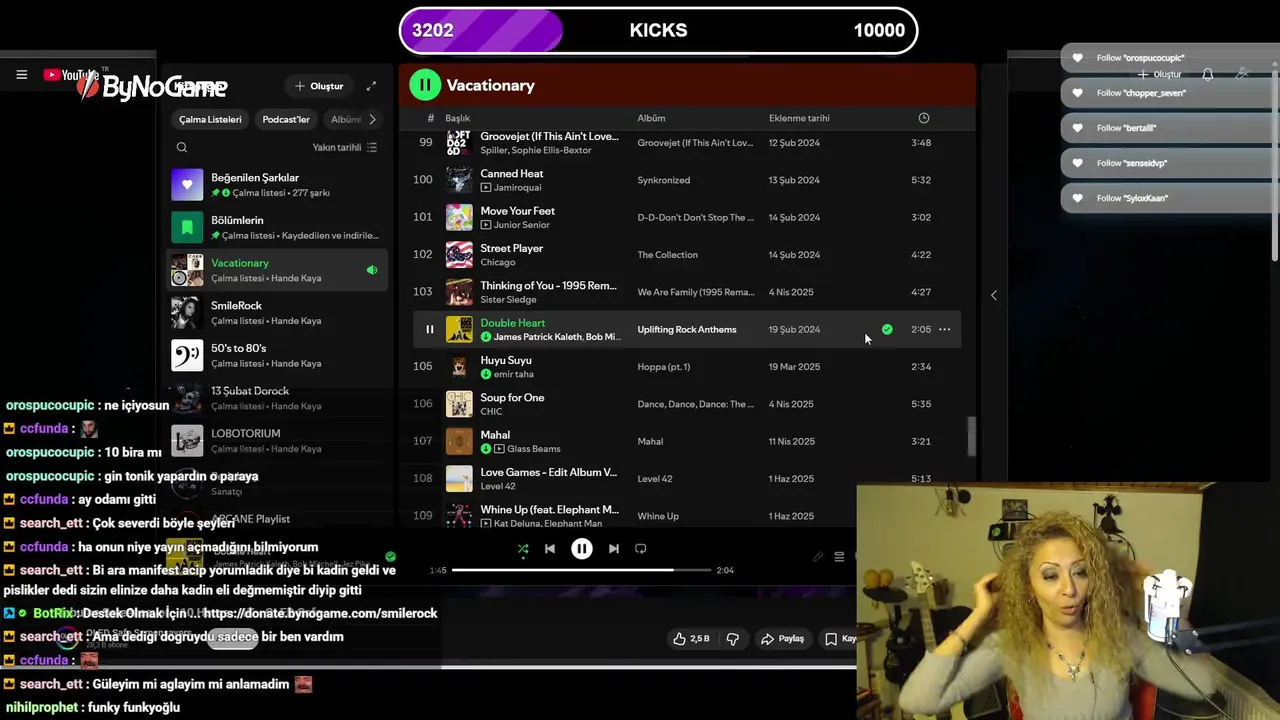This screenshot has height=720, width=1280.
Task: Open the Uplifting Rock Anthems album link
Action: [687, 329]
